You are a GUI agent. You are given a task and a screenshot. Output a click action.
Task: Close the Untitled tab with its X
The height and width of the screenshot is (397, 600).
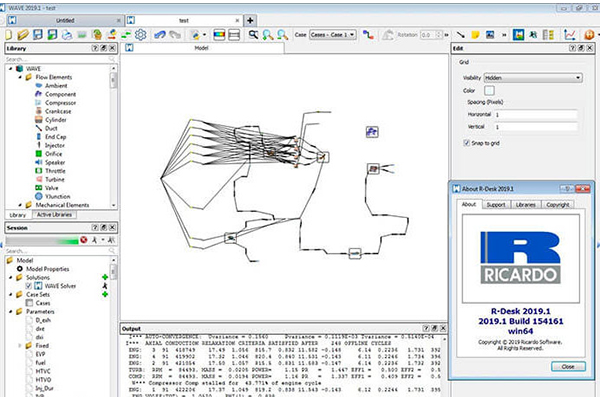coord(118,20)
